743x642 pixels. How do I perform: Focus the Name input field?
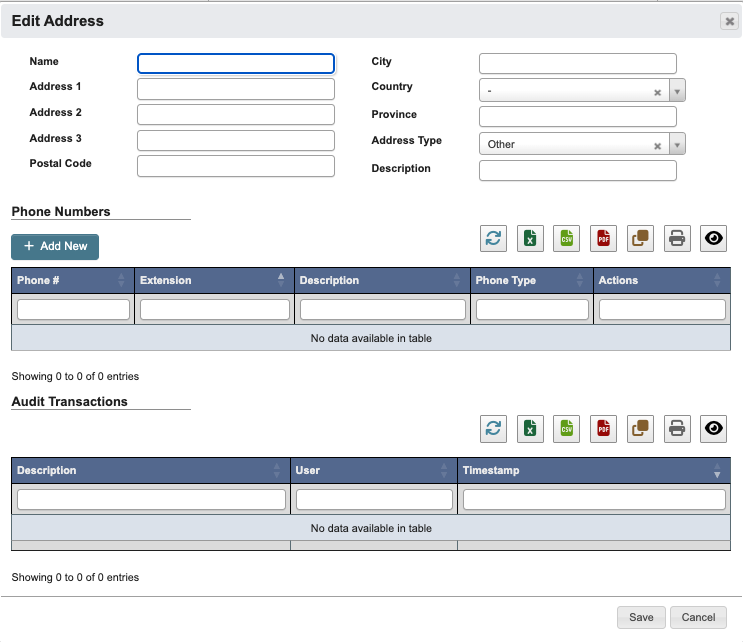pyautogui.click(x=236, y=63)
